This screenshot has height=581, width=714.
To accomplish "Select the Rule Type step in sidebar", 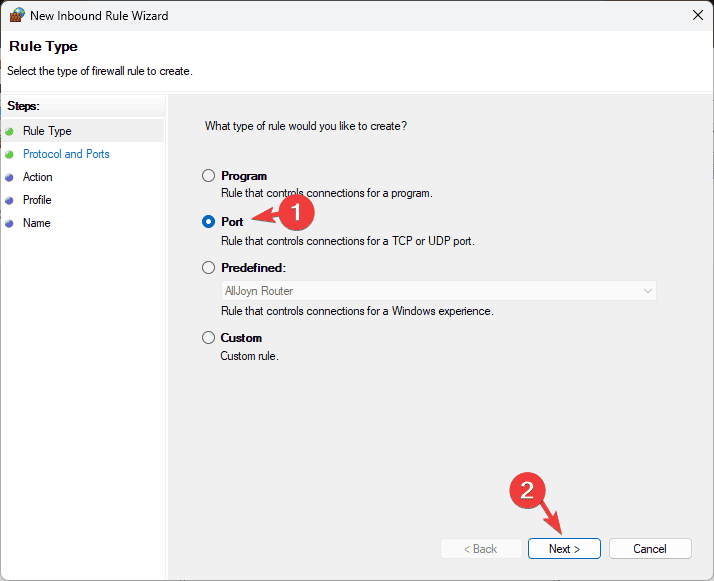I will (x=47, y=131).
